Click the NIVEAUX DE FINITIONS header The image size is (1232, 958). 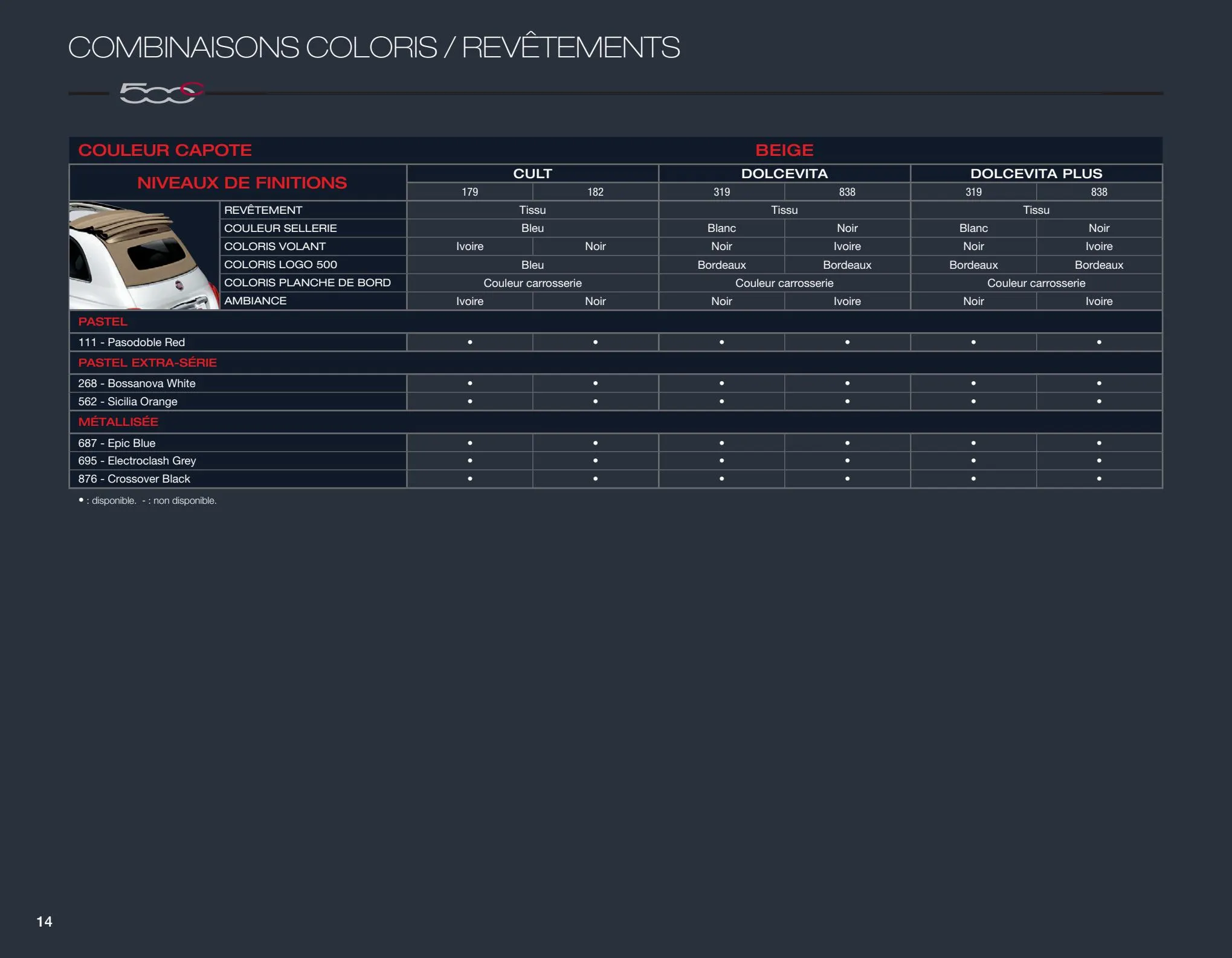tap(242, 182)
